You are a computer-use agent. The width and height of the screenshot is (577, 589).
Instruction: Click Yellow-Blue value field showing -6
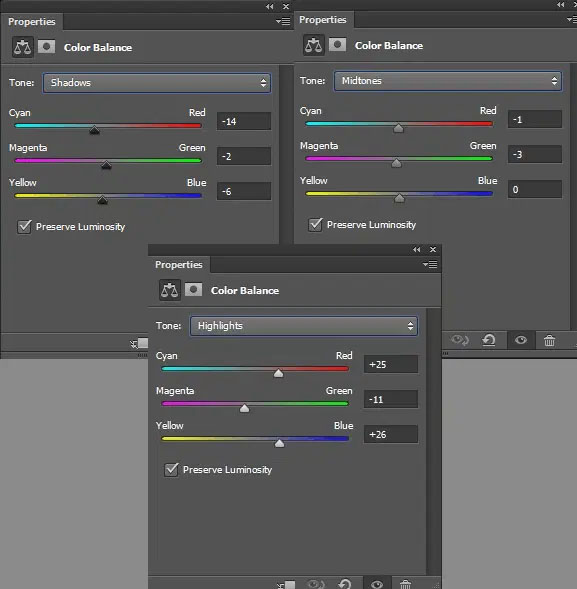tap(244, 192)
